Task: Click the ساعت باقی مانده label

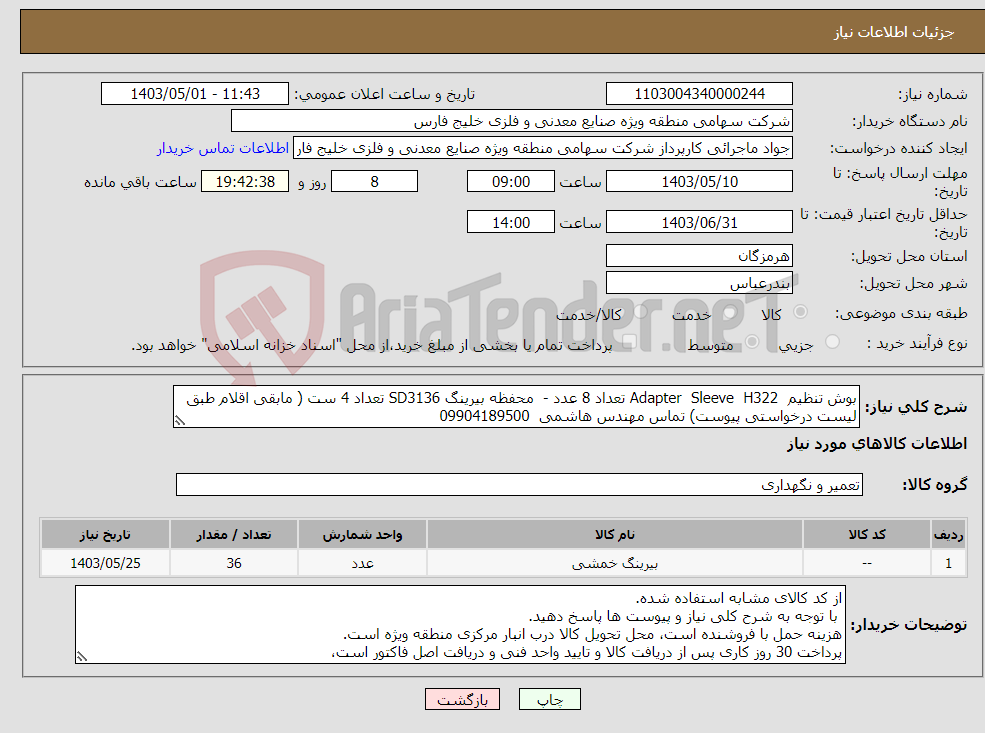Action: click(140, 182)
